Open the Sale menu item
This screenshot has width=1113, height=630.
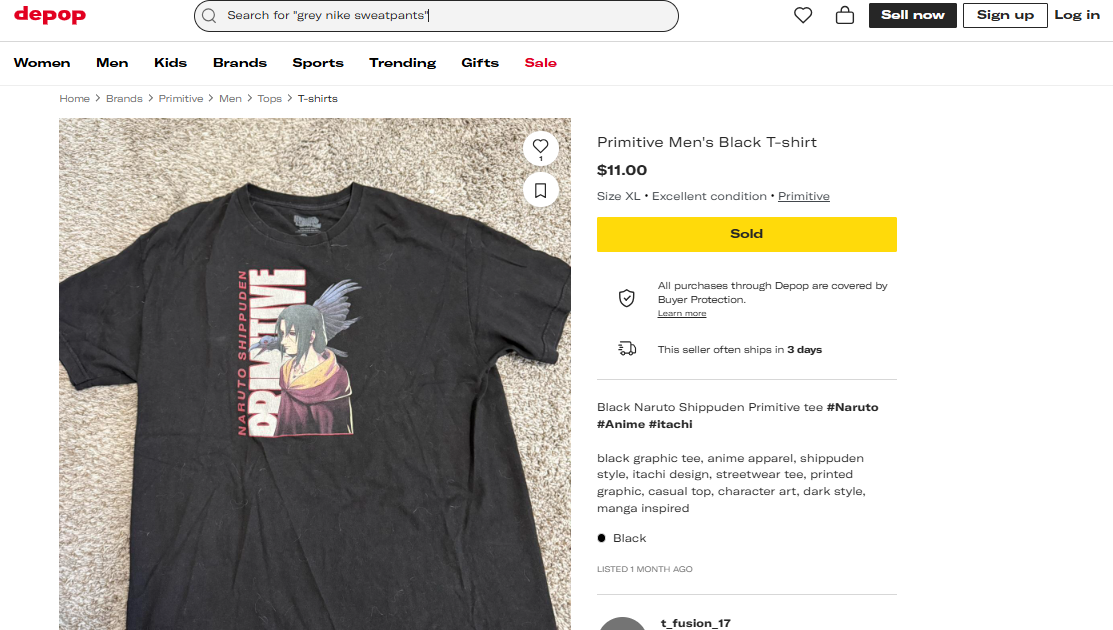point(540,63)
